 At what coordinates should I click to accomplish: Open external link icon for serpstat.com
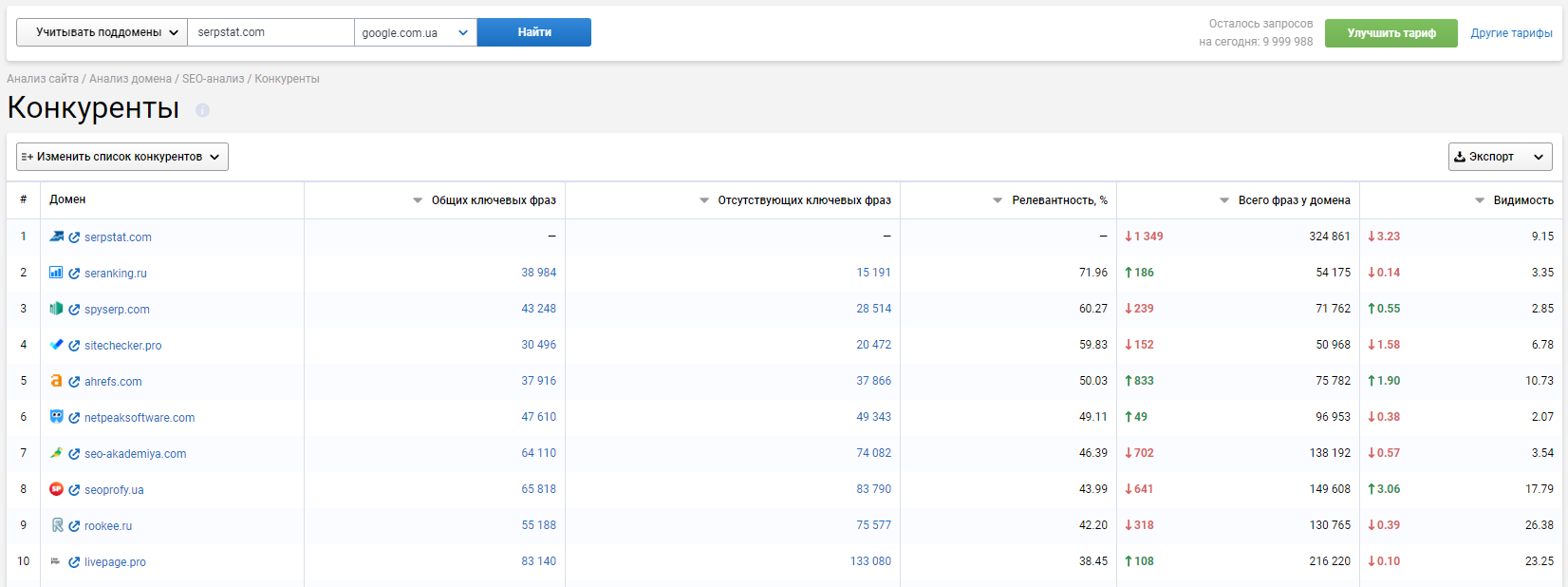74,237
